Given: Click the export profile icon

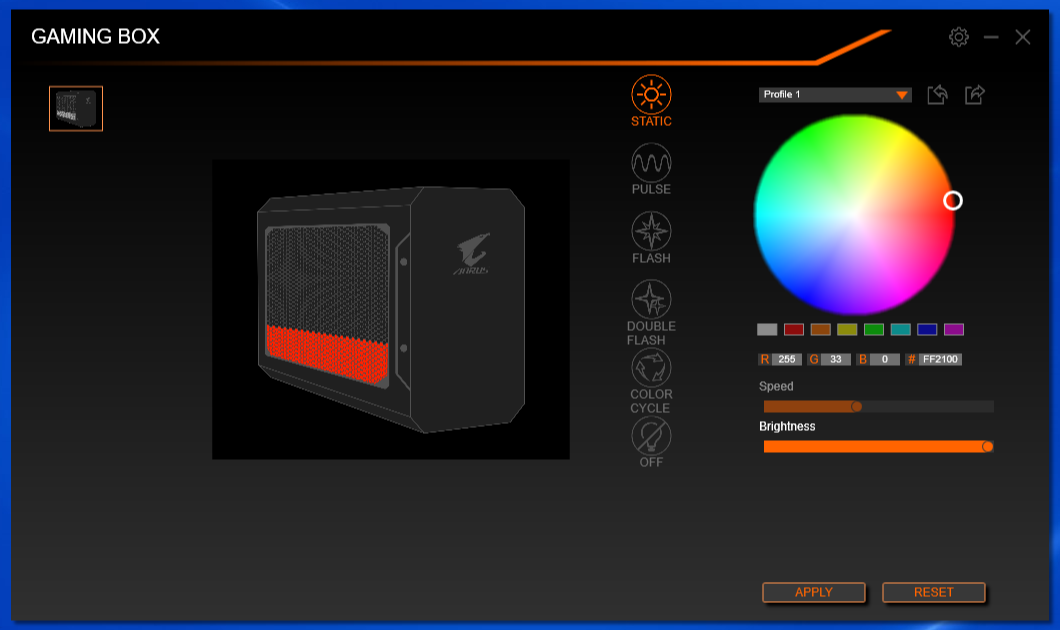Looking at the screenshot, I should (x=975, y=95).
